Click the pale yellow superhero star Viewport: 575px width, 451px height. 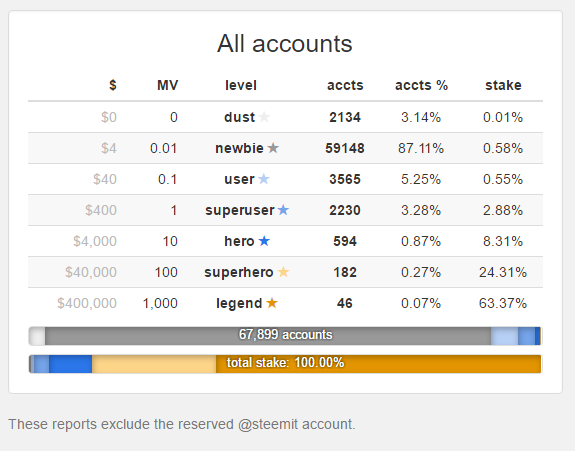coord(283,272)
